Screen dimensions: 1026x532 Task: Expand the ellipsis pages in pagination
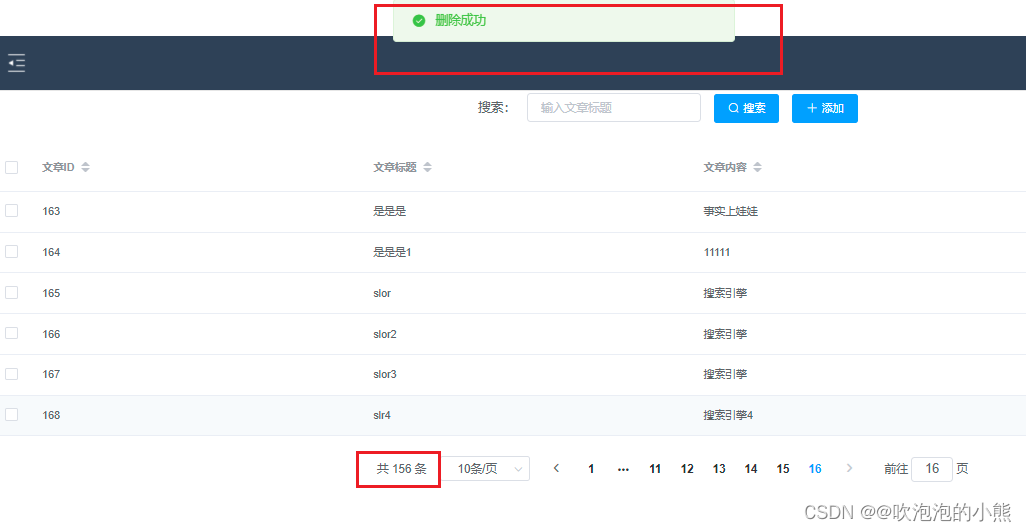point(623,469)
